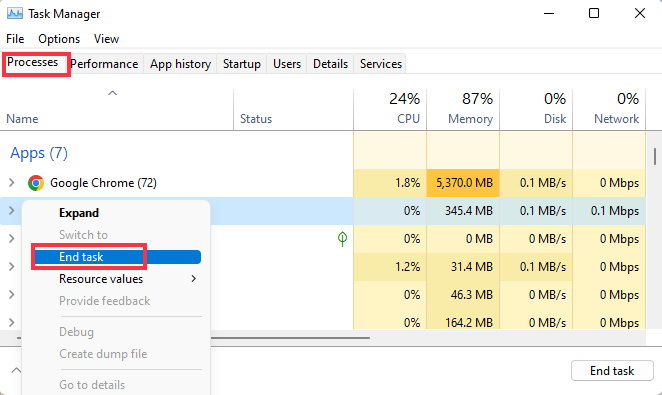Open the File menu
This screenshot has width=662, height=395.
15,39
